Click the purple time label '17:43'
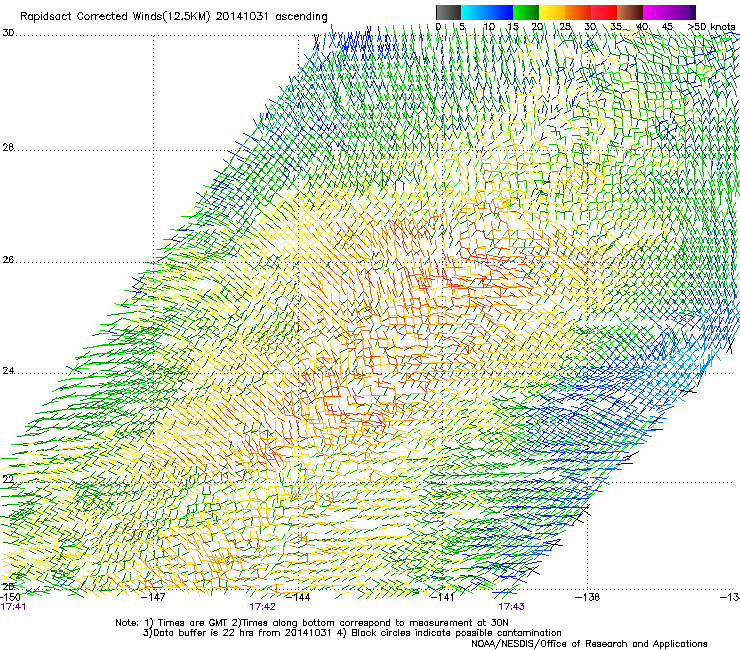 tap(512, 607)
